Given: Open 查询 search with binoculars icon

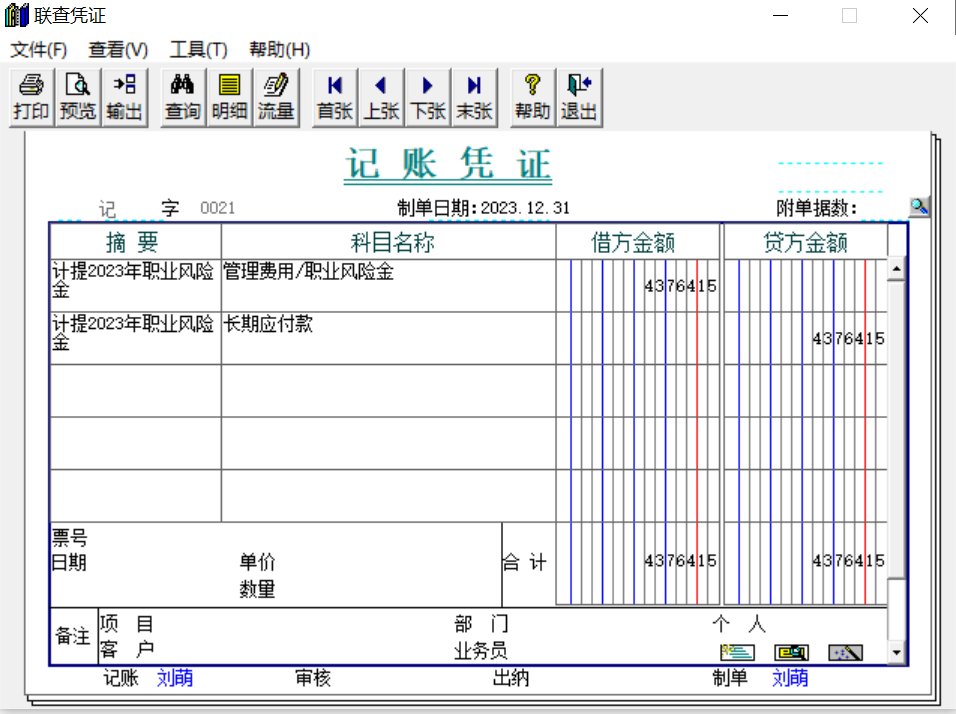Looking at the screenshot, I should 182,97.
